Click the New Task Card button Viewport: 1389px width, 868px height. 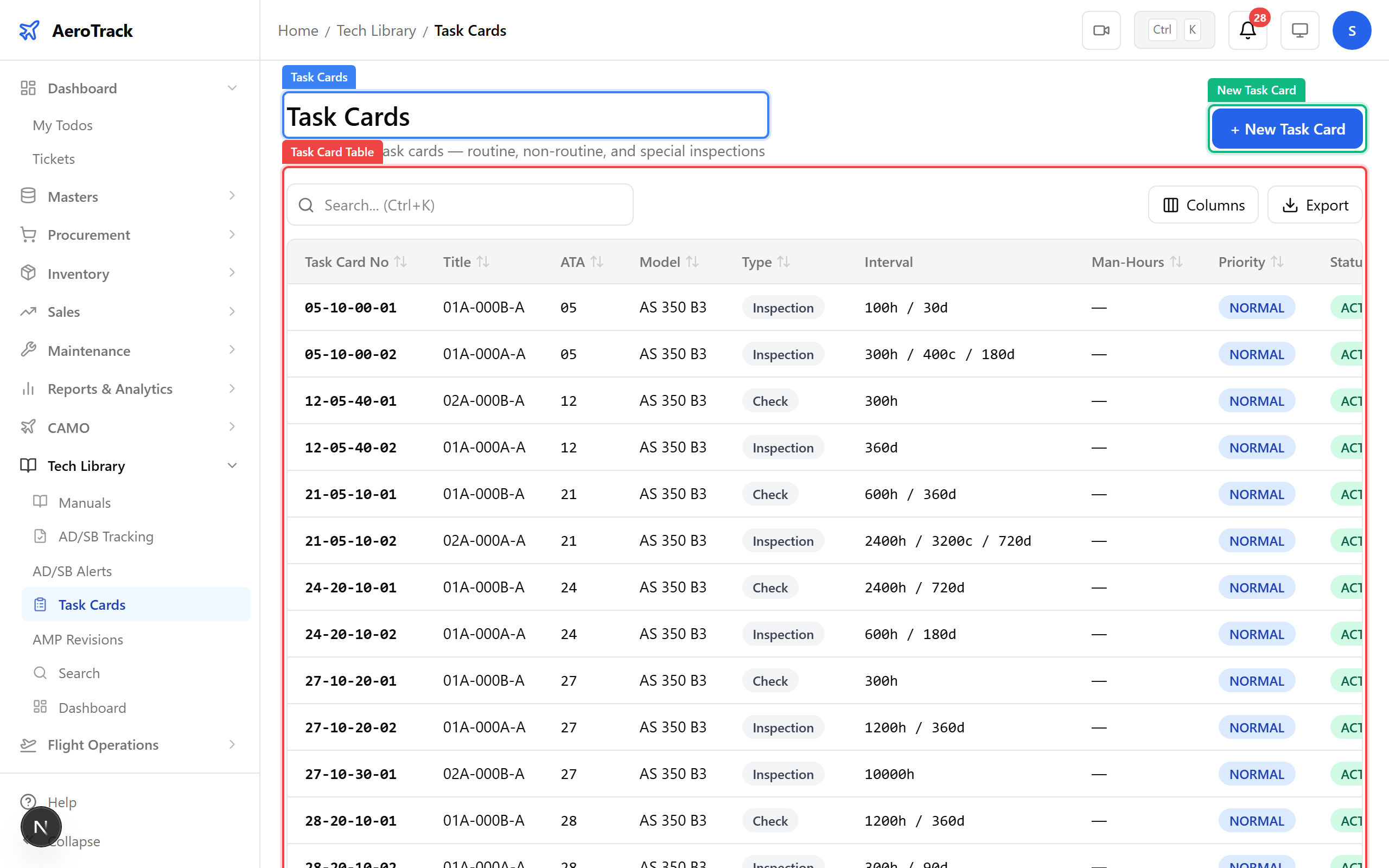coord(1287,129)
